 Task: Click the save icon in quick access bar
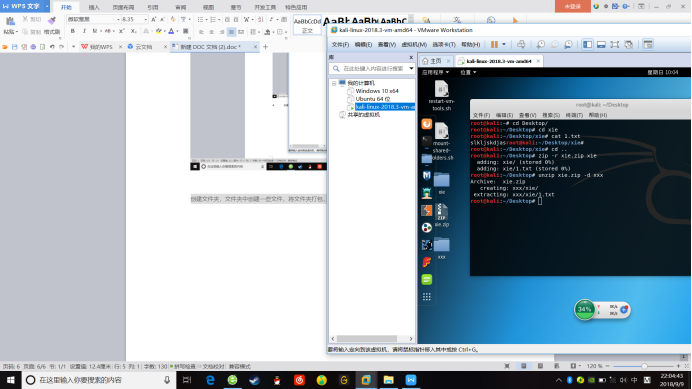[15, 46]
